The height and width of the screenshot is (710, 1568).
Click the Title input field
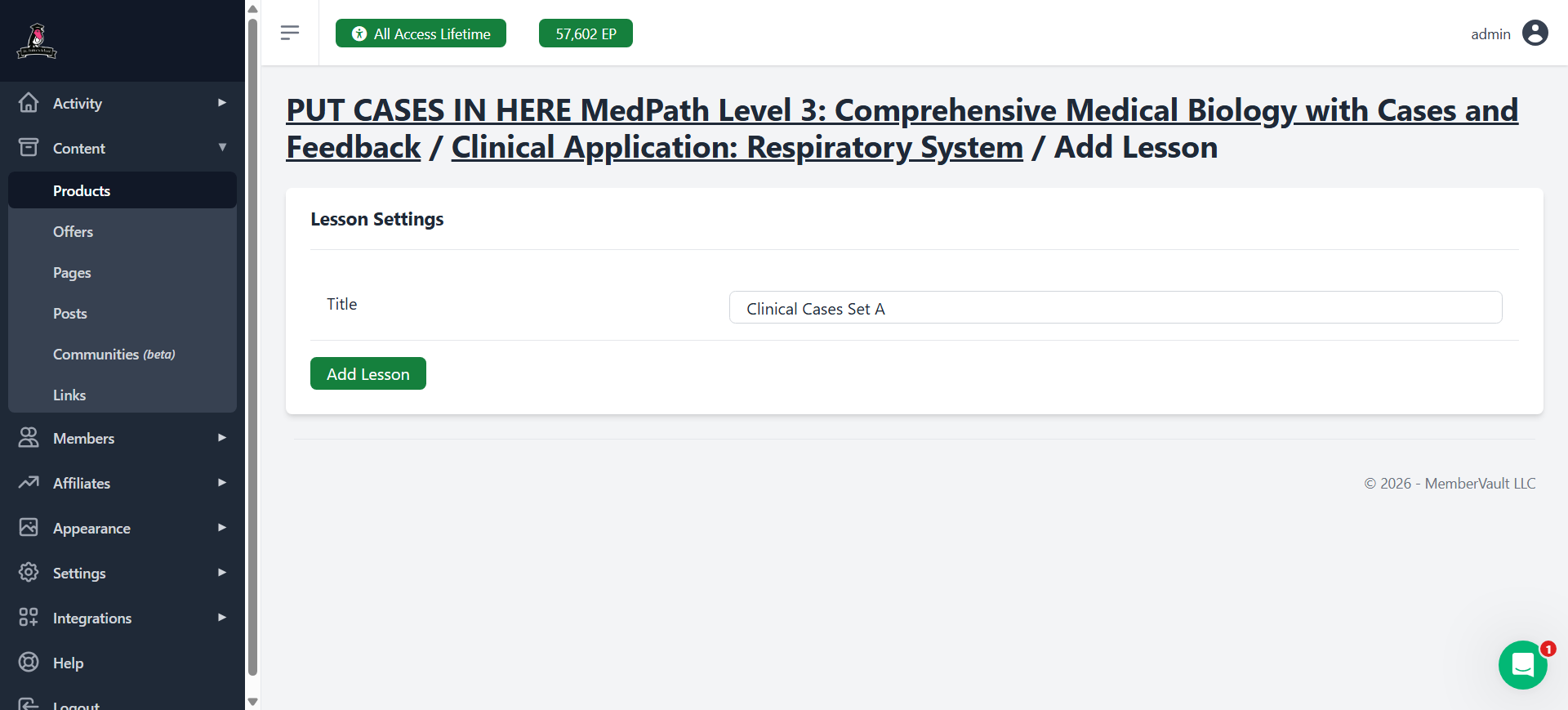[x=1116, y=307]
